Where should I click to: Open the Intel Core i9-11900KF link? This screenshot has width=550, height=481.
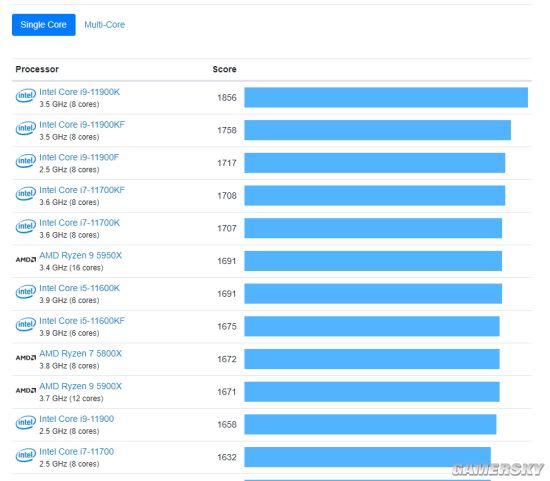pyautogui.click(x=82, y=124)
